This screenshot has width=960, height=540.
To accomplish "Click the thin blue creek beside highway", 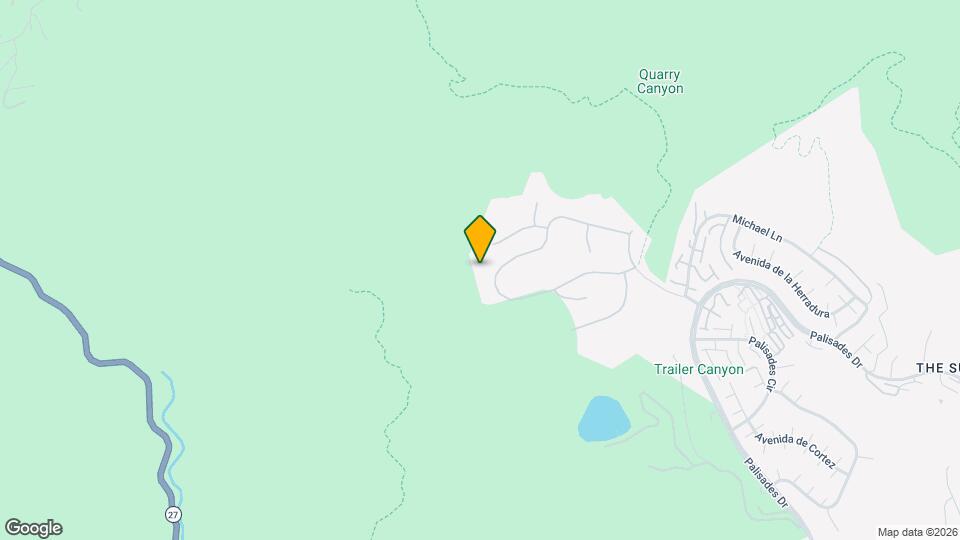I will tap(173, 441).
